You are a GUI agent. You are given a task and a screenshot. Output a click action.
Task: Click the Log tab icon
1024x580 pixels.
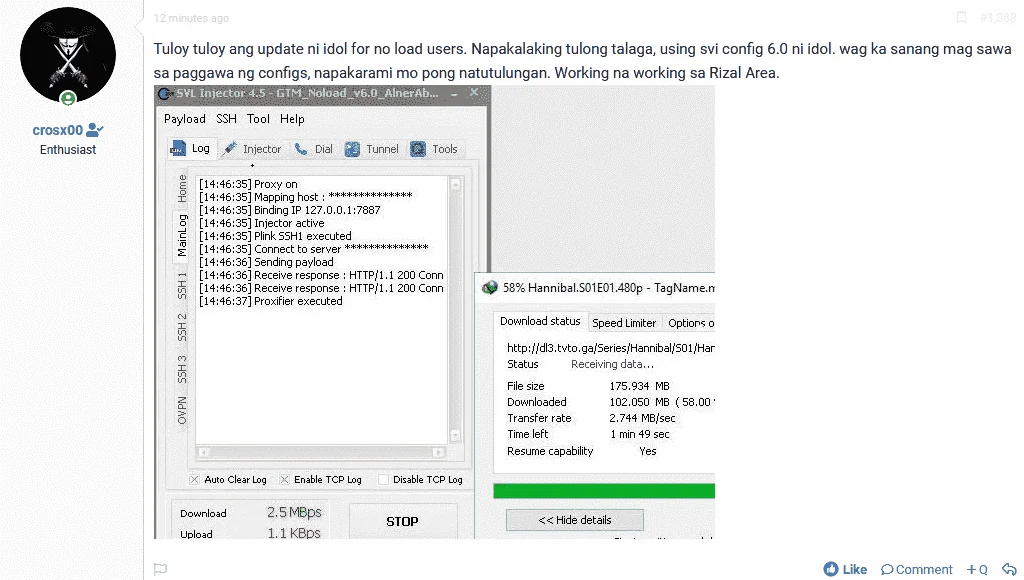pyautogui.click(x=178, y=149)
